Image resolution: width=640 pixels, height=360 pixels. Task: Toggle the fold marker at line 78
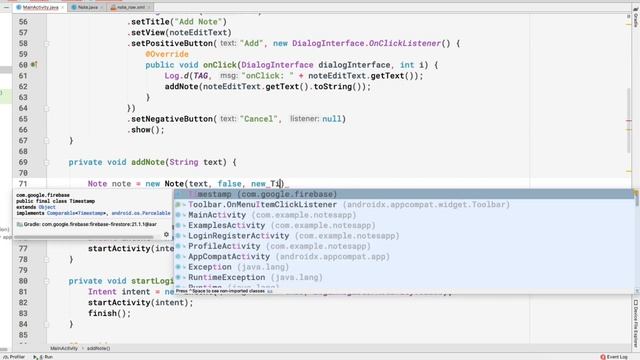[x=46, y=259]
